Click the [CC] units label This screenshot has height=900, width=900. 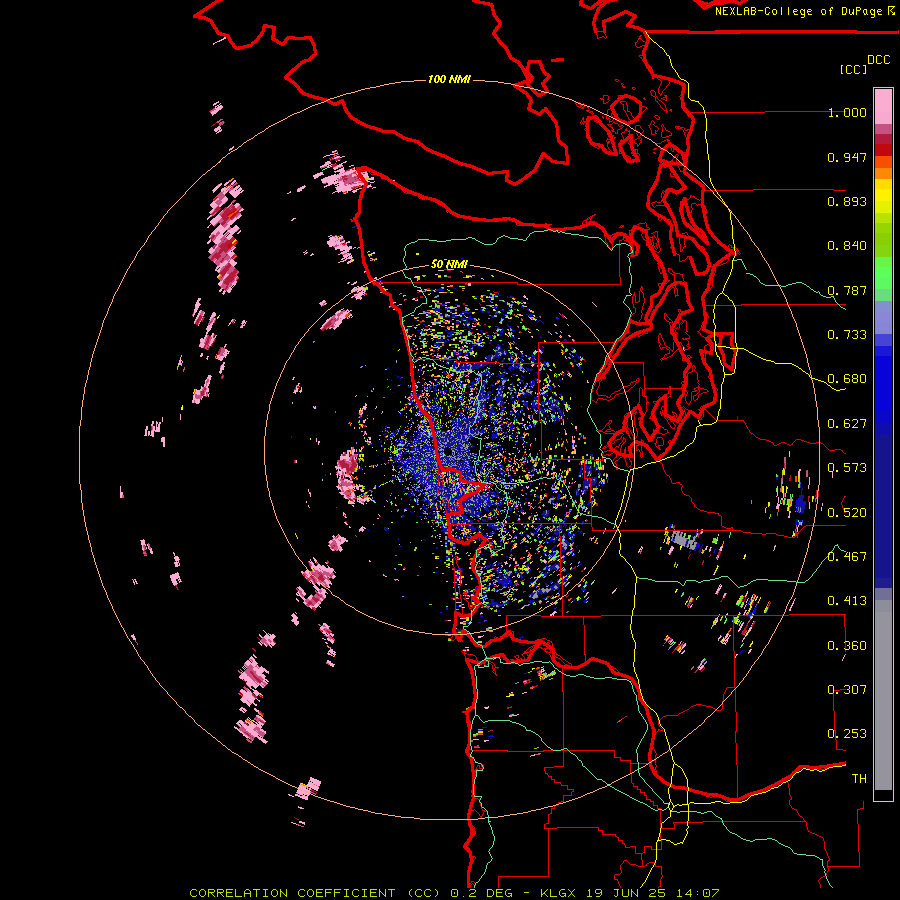tap(853, 69)
